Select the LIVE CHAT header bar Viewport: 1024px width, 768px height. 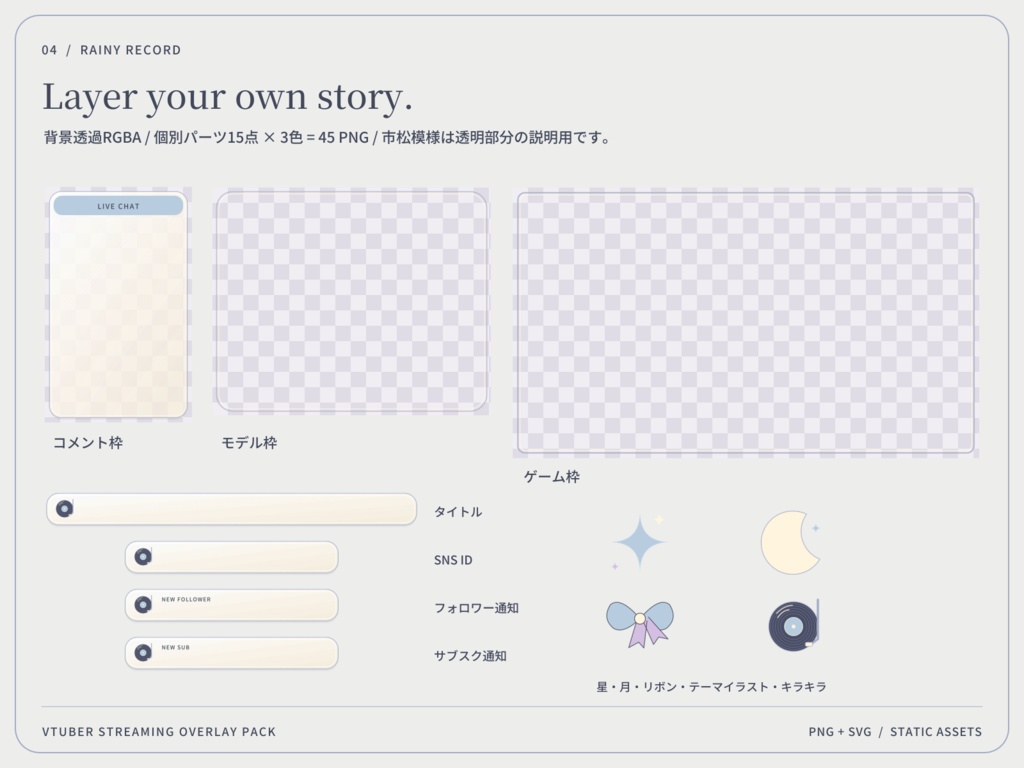tap(118, 206)
